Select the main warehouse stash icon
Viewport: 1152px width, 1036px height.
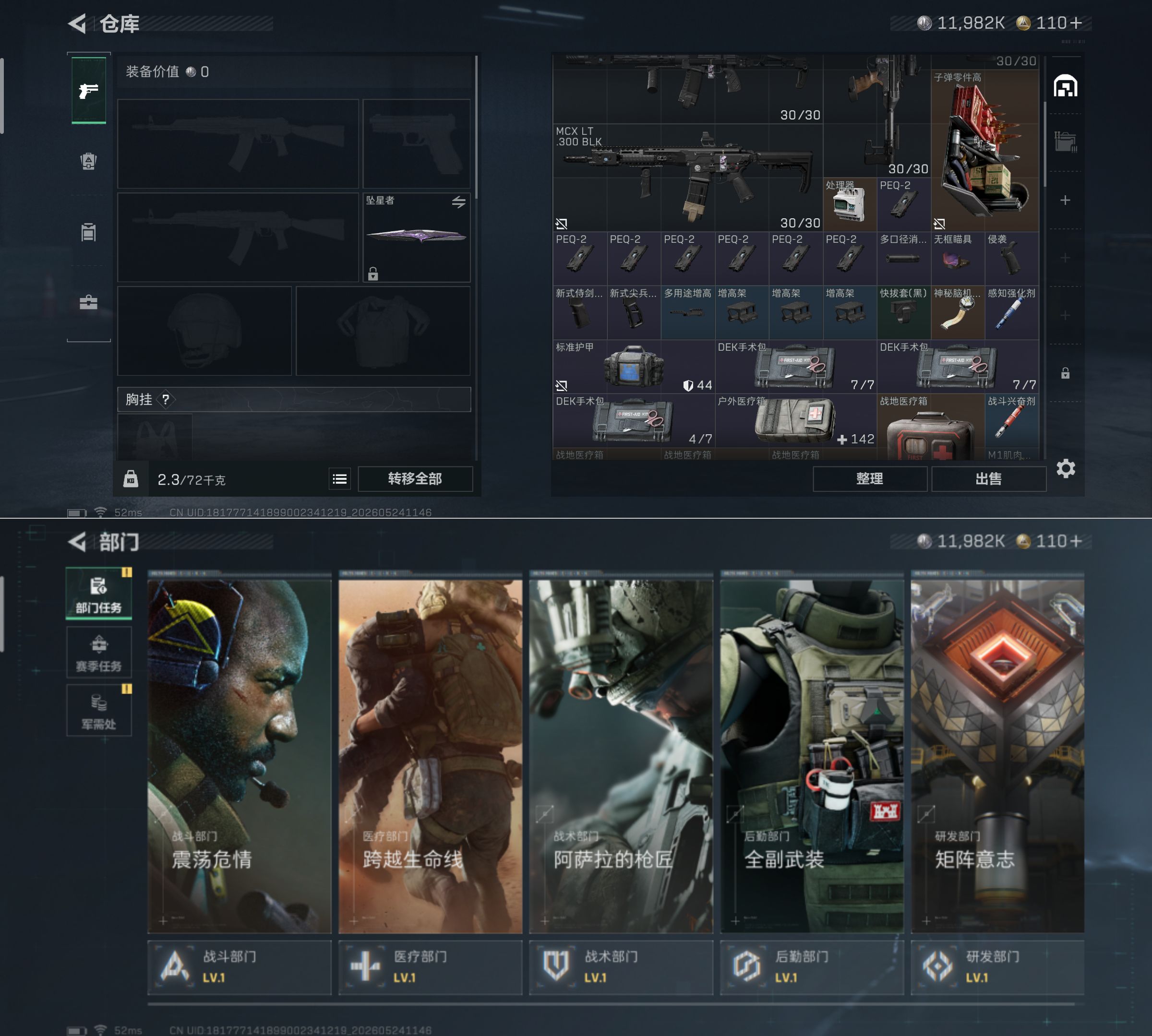tap(1066, 86)
